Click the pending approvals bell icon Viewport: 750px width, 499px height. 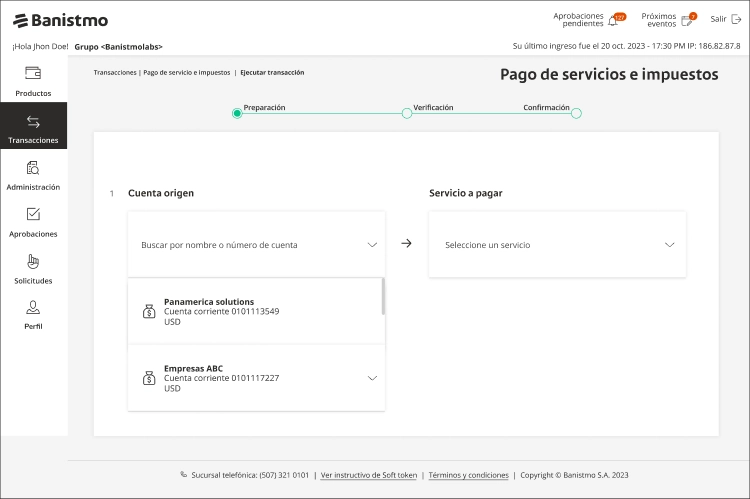(613, 21)
